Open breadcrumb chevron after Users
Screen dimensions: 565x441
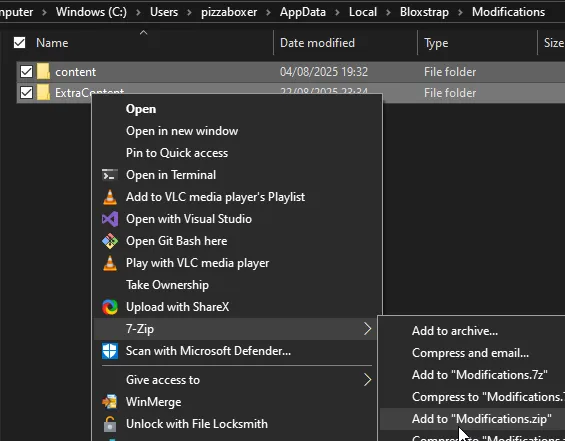point(190,12)
